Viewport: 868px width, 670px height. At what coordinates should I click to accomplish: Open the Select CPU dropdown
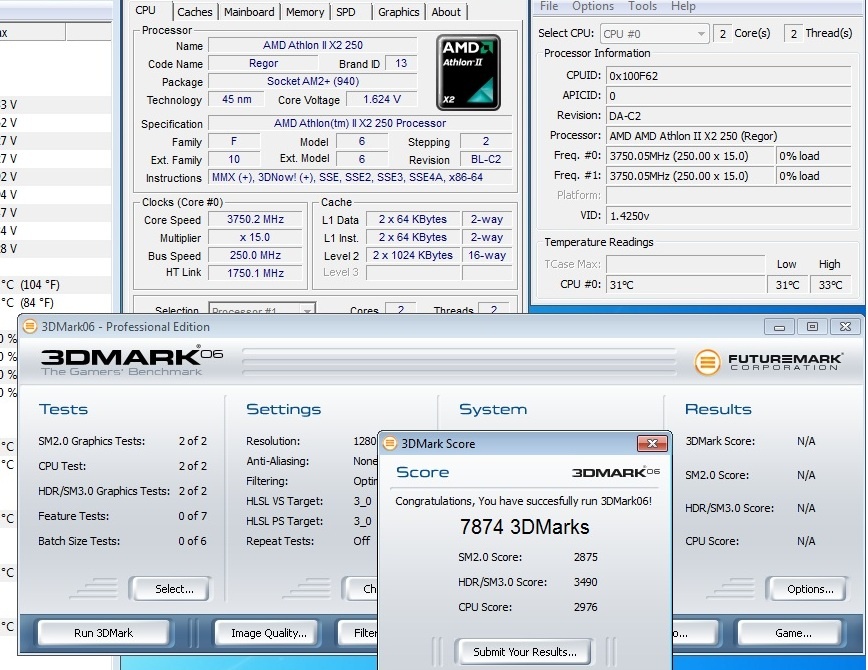[x=654, y=33]
